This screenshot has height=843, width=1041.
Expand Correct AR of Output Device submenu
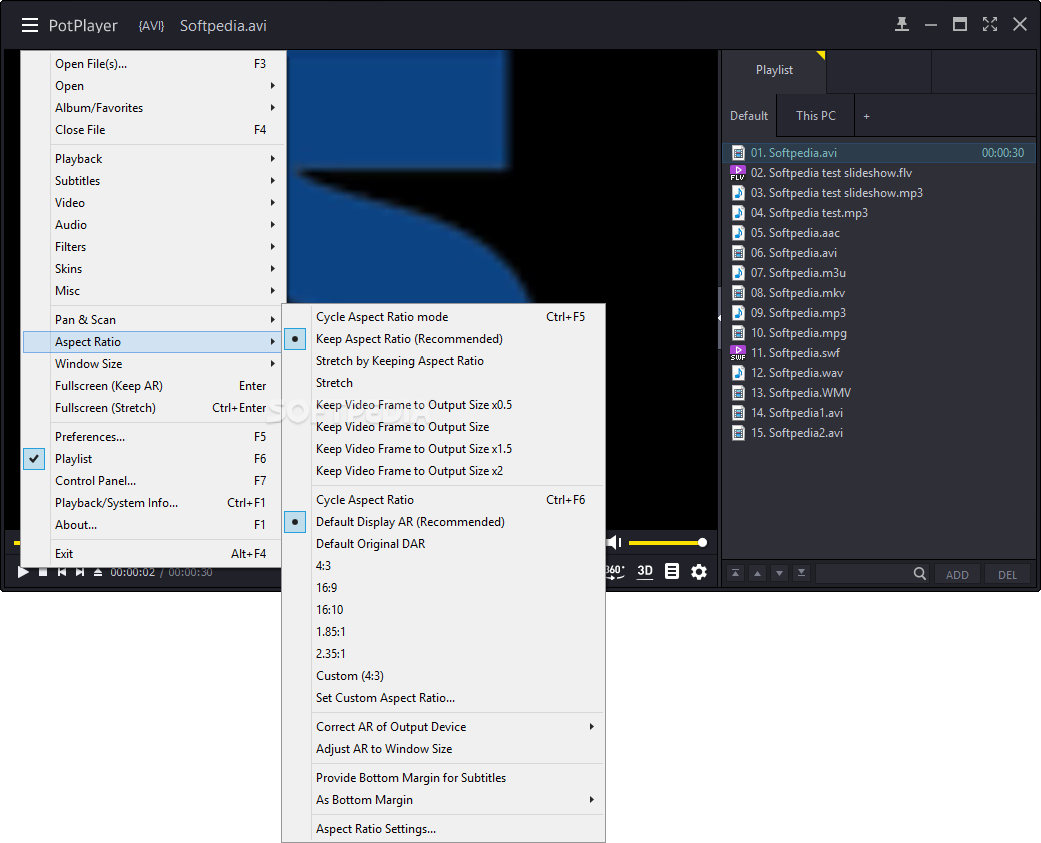[x=443, y=726]
